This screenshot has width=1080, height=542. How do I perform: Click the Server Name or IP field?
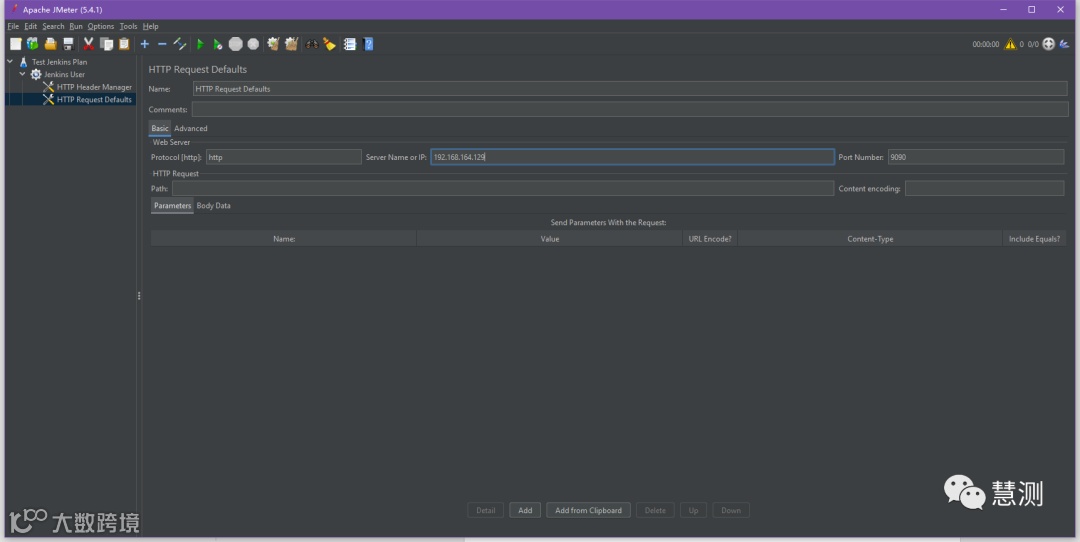tap(632, 157)
